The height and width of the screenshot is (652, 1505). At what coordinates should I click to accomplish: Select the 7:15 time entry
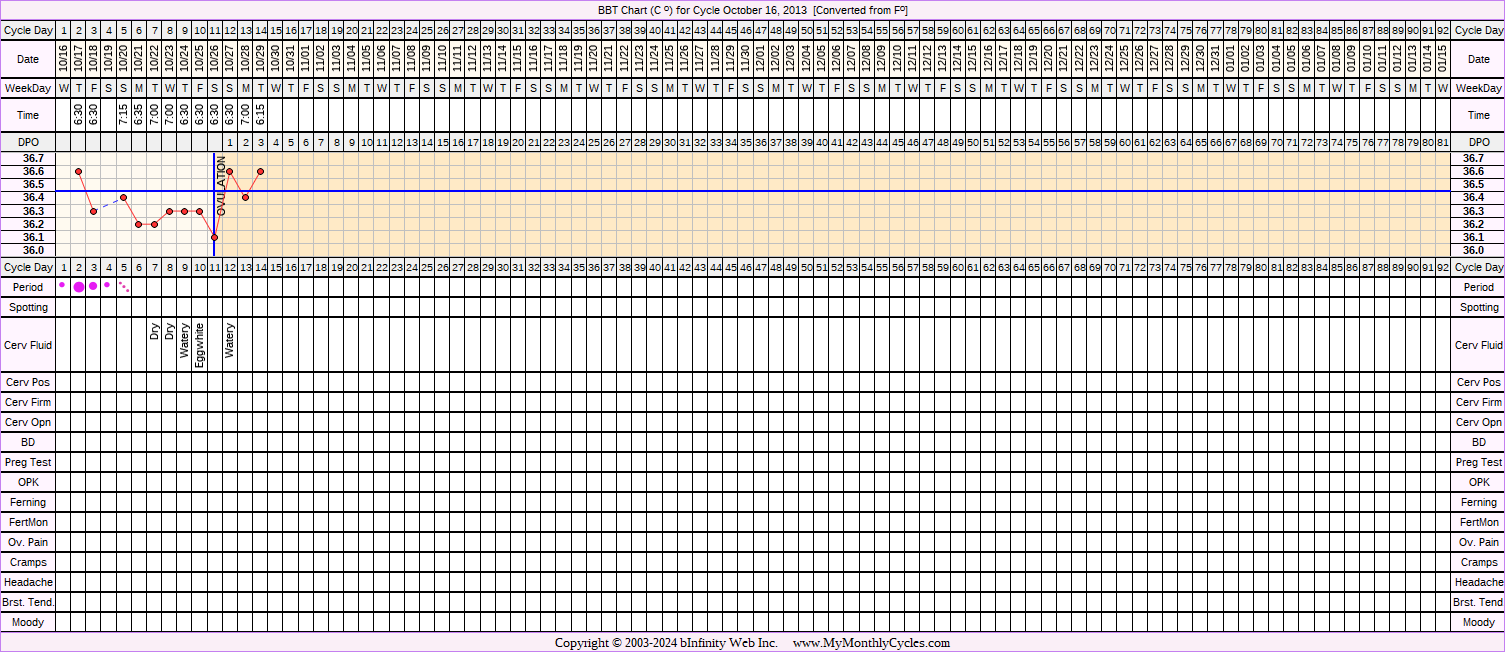(x=123, y=115)
